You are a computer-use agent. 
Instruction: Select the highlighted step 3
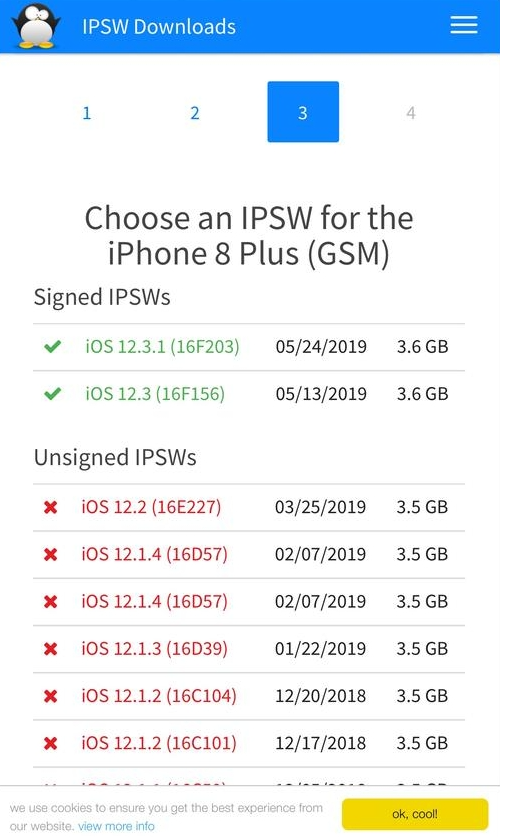[303, 112]
